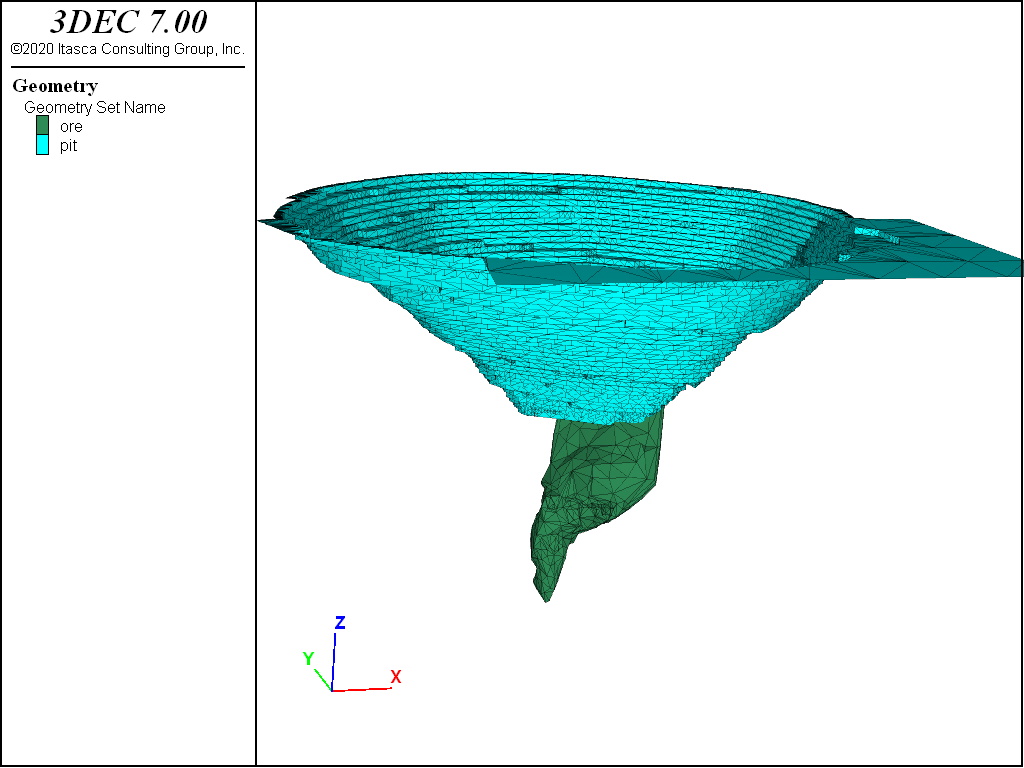Select the 'pit' legend label

(x=68, y=146)
